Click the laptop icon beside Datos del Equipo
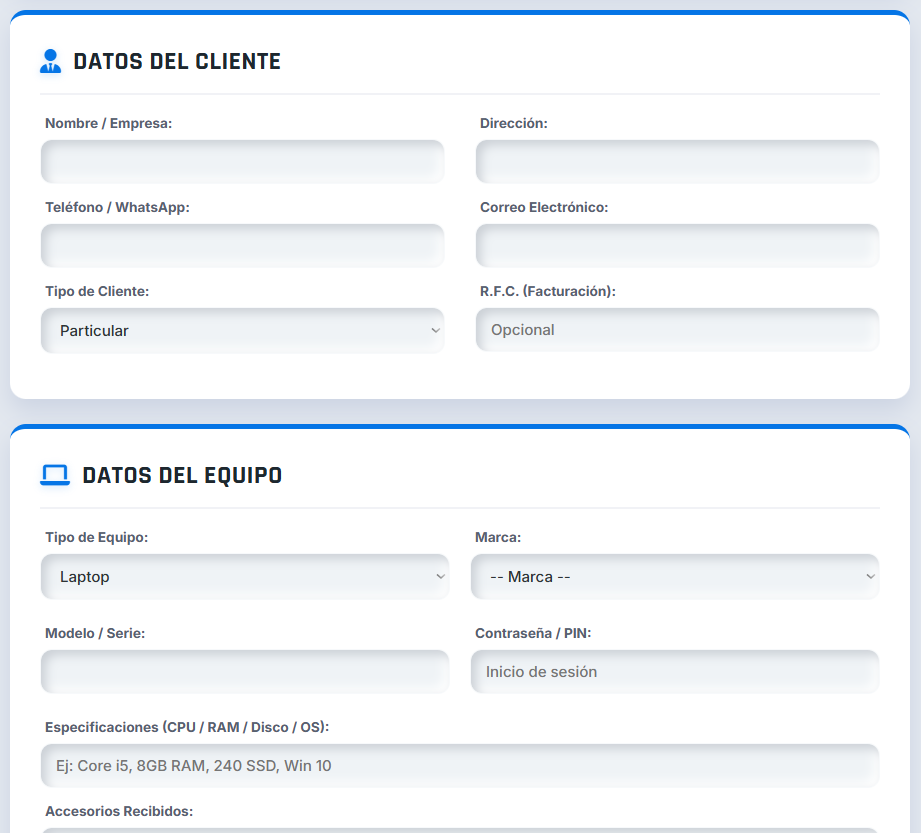 tap(55, 475)
